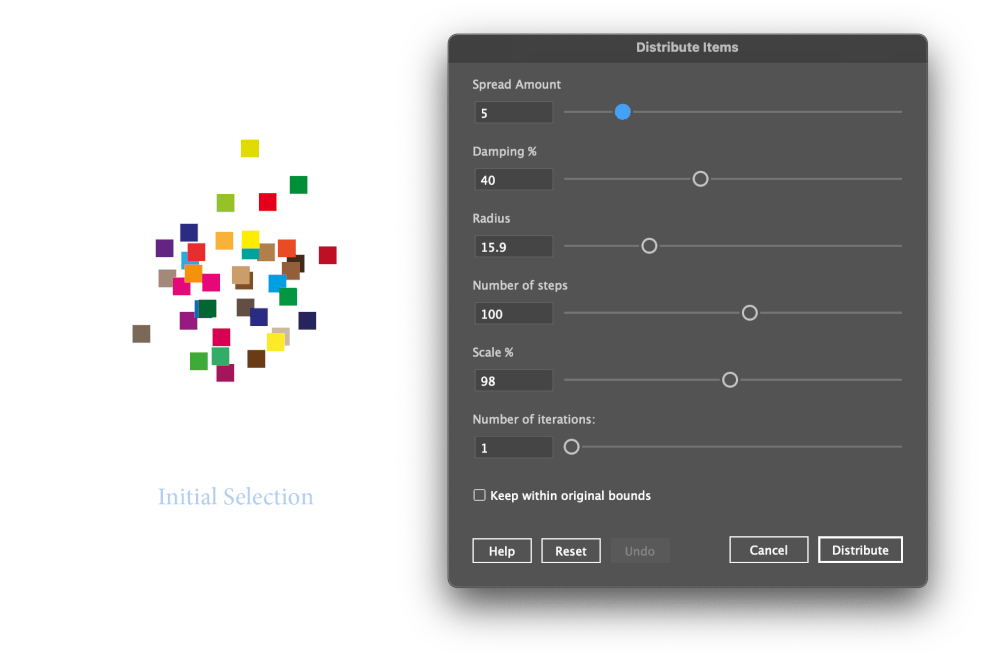Click inside the Spread Amount value field
The height and width of the screenshot is (658, 998).
pyautogui.click(x=512, y=112)
